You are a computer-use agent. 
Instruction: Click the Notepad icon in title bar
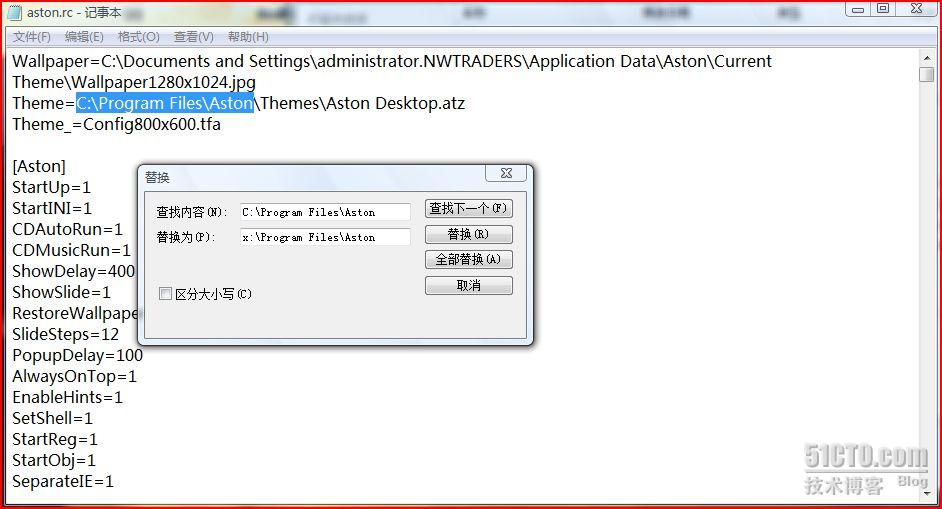click(14, 13)
